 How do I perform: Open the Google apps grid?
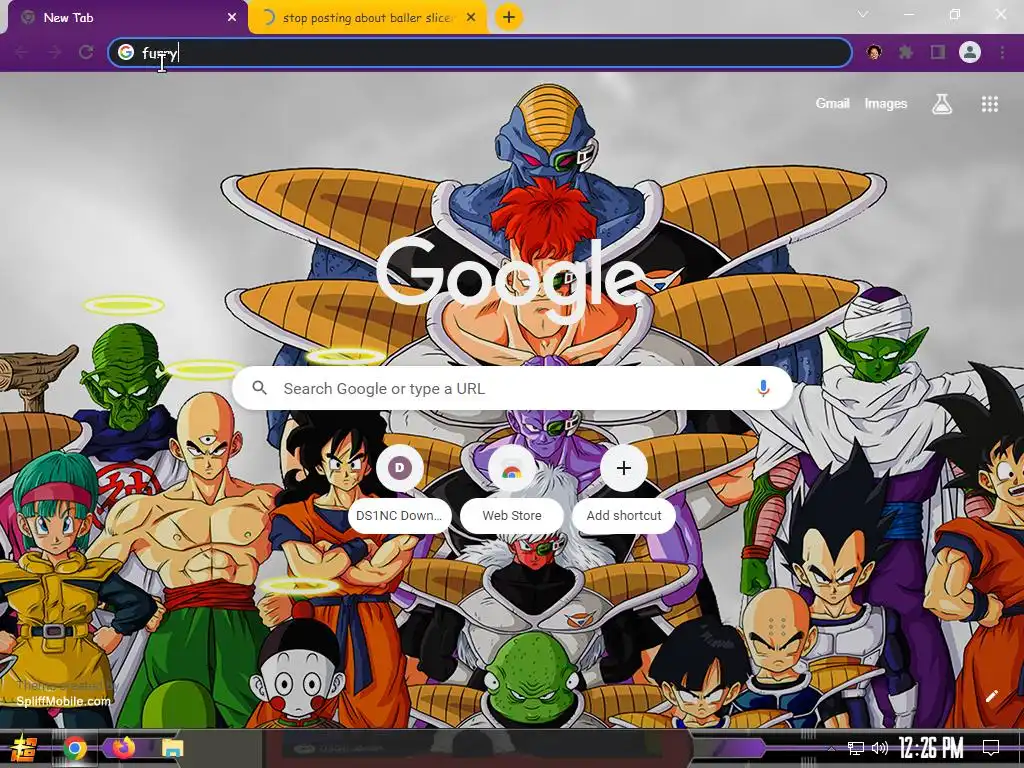tap(989, 103)
